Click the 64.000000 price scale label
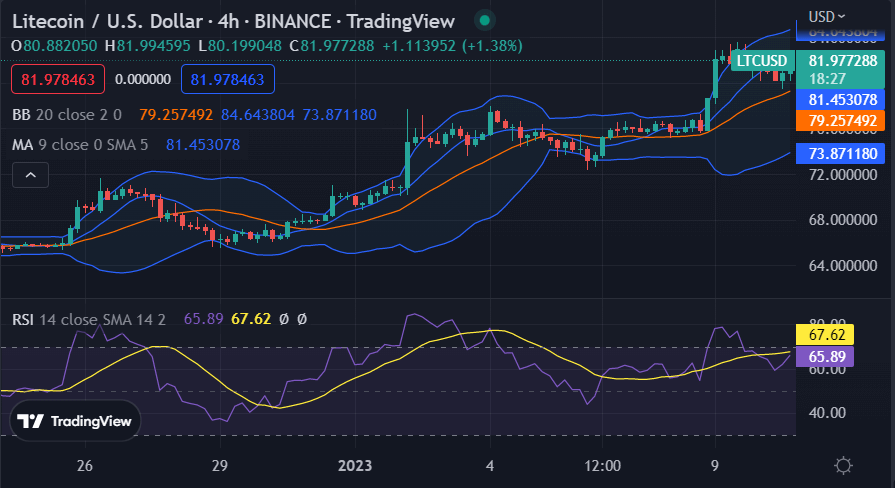Image resolution: width=895 pixels, height=488 pixels. point(843,265)
